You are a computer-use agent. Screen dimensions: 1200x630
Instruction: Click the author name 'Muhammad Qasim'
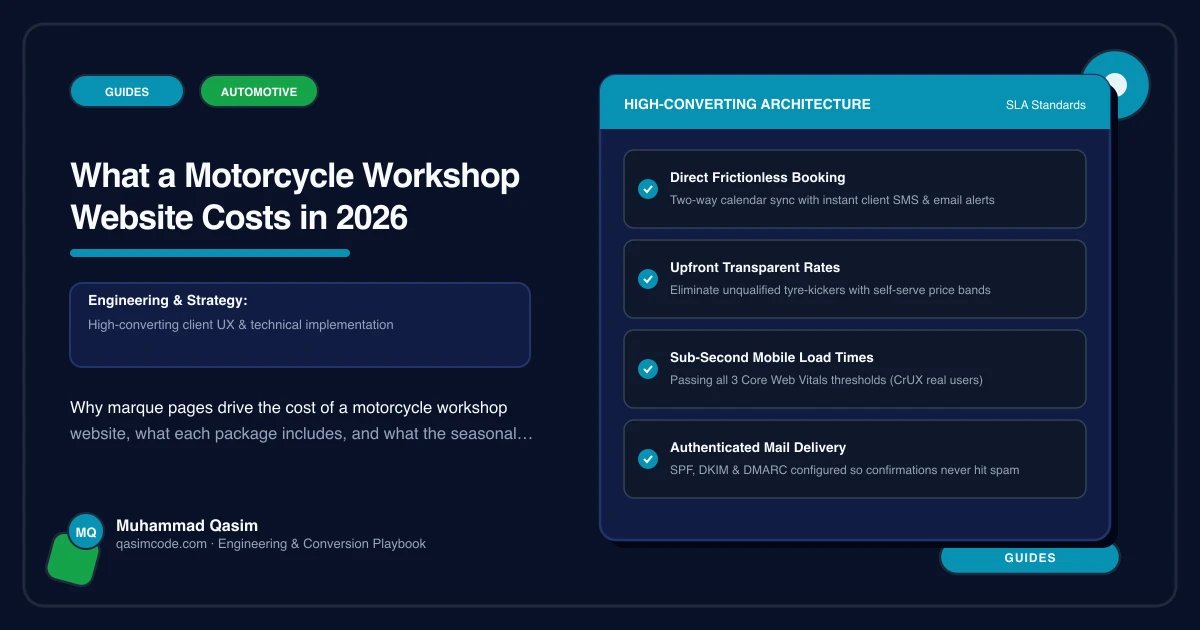(x=187, y=525)
